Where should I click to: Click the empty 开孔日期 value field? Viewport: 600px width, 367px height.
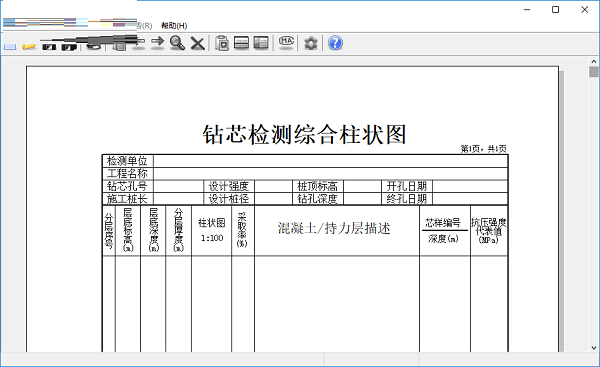tap(470, 186)
